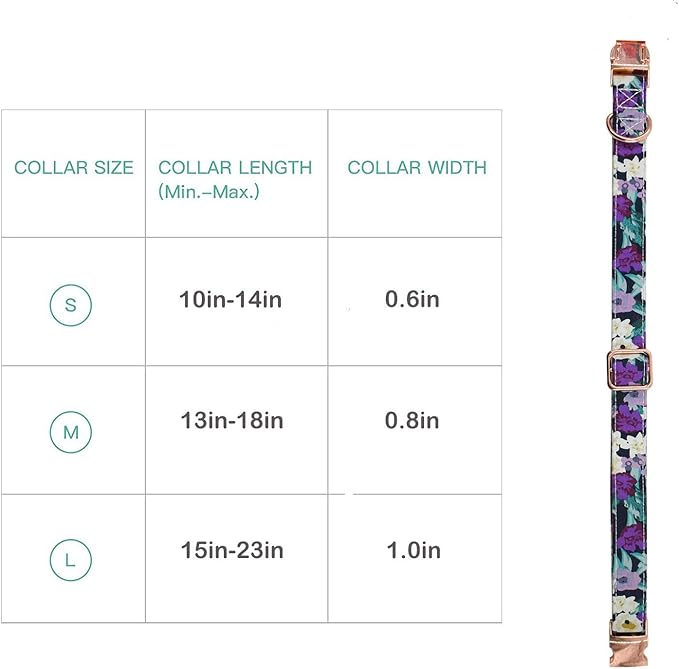Select the COLLAR WIDTH column header
679x669 pixels.
click(417, 168)
